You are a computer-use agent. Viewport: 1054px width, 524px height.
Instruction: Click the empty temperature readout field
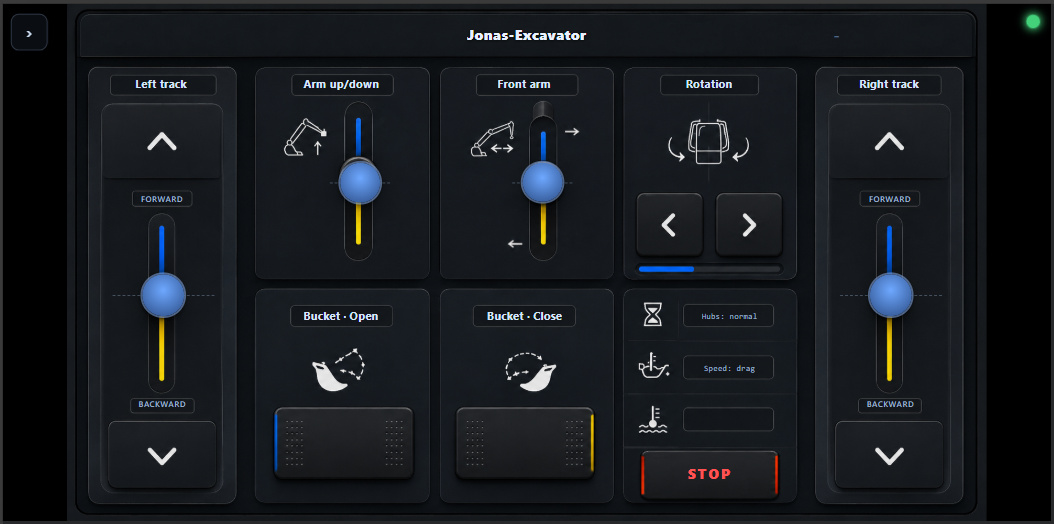[x=728, y=419]
